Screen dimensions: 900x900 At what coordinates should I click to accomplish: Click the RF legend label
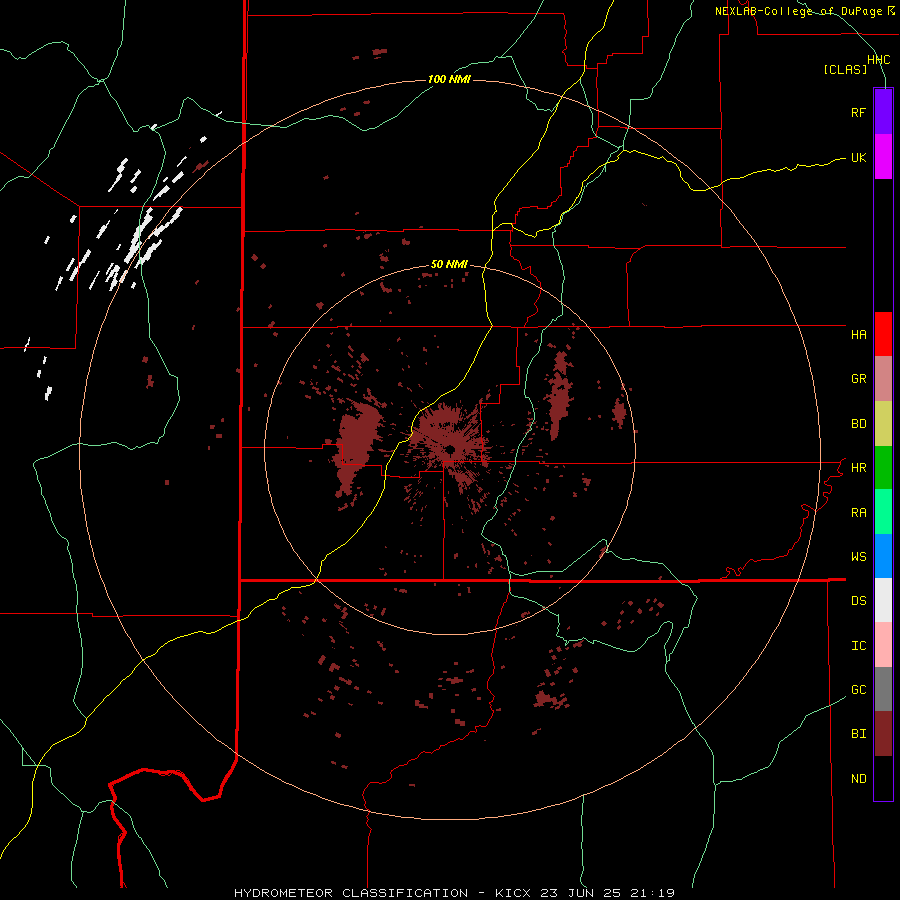pyautogui.click(x=858, y=112)
